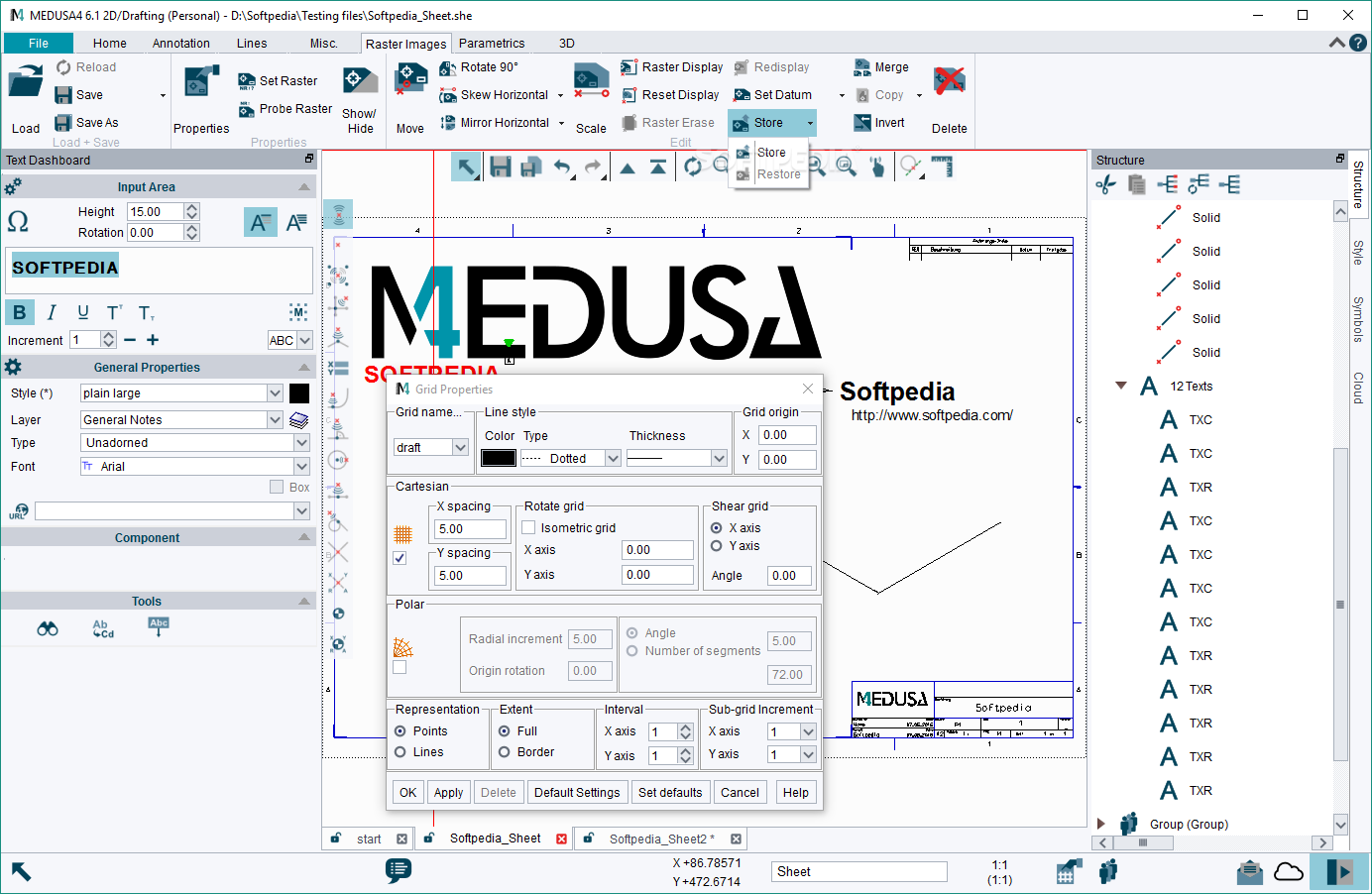Click Reset Display tool
The image size is (1372, 894).
pyautogui.click(x=670, y=95)
